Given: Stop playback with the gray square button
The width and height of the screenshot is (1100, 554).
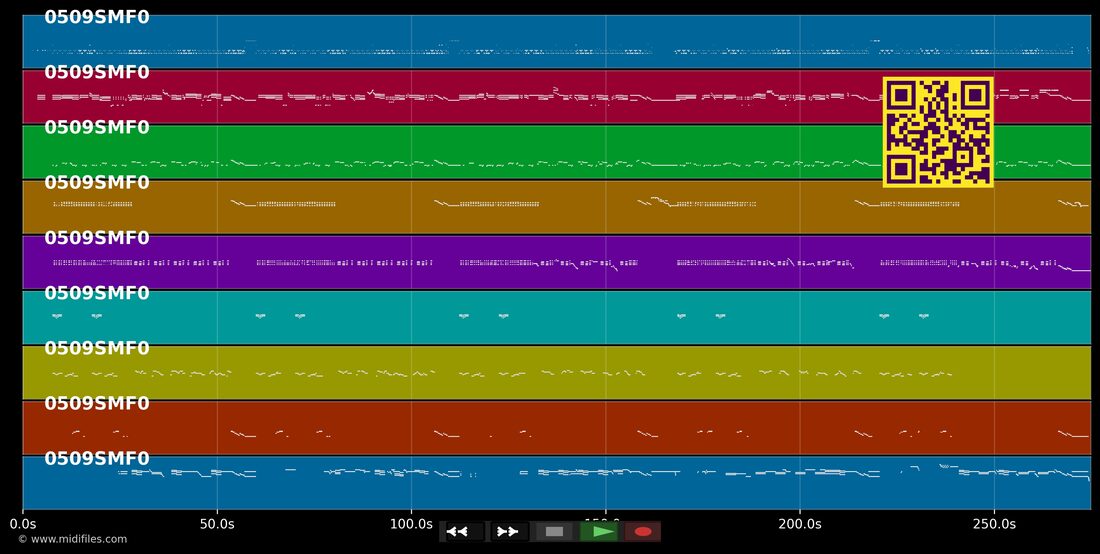Looking at the screenshot, I should point(554,532).
